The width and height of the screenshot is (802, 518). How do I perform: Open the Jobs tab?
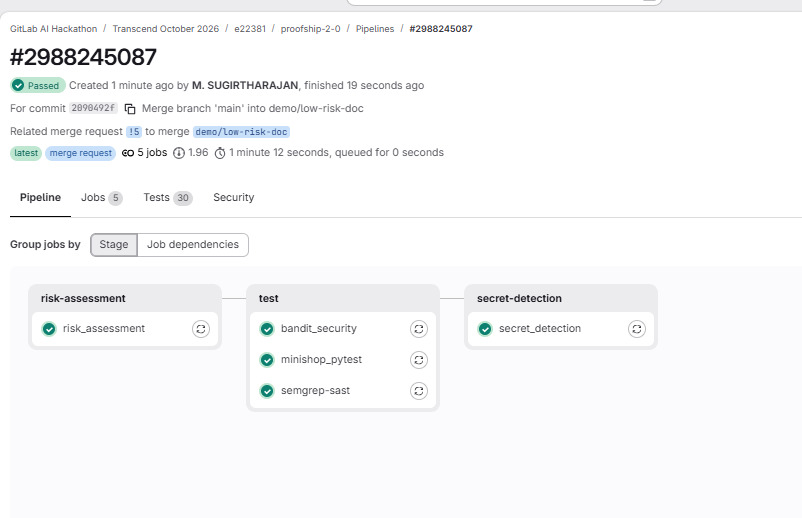coord(101,198)
